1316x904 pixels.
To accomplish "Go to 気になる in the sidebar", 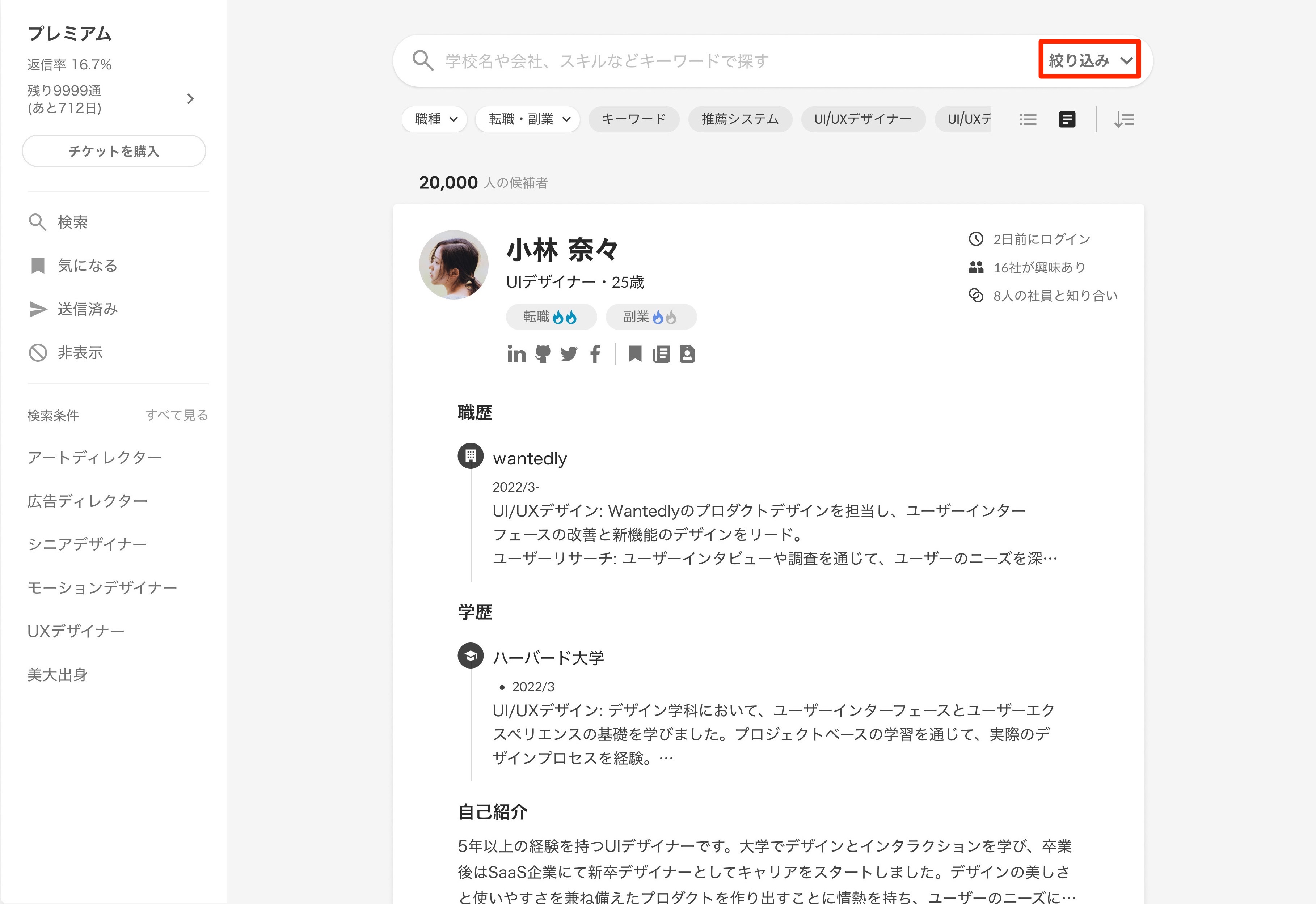I will [87, 266].
